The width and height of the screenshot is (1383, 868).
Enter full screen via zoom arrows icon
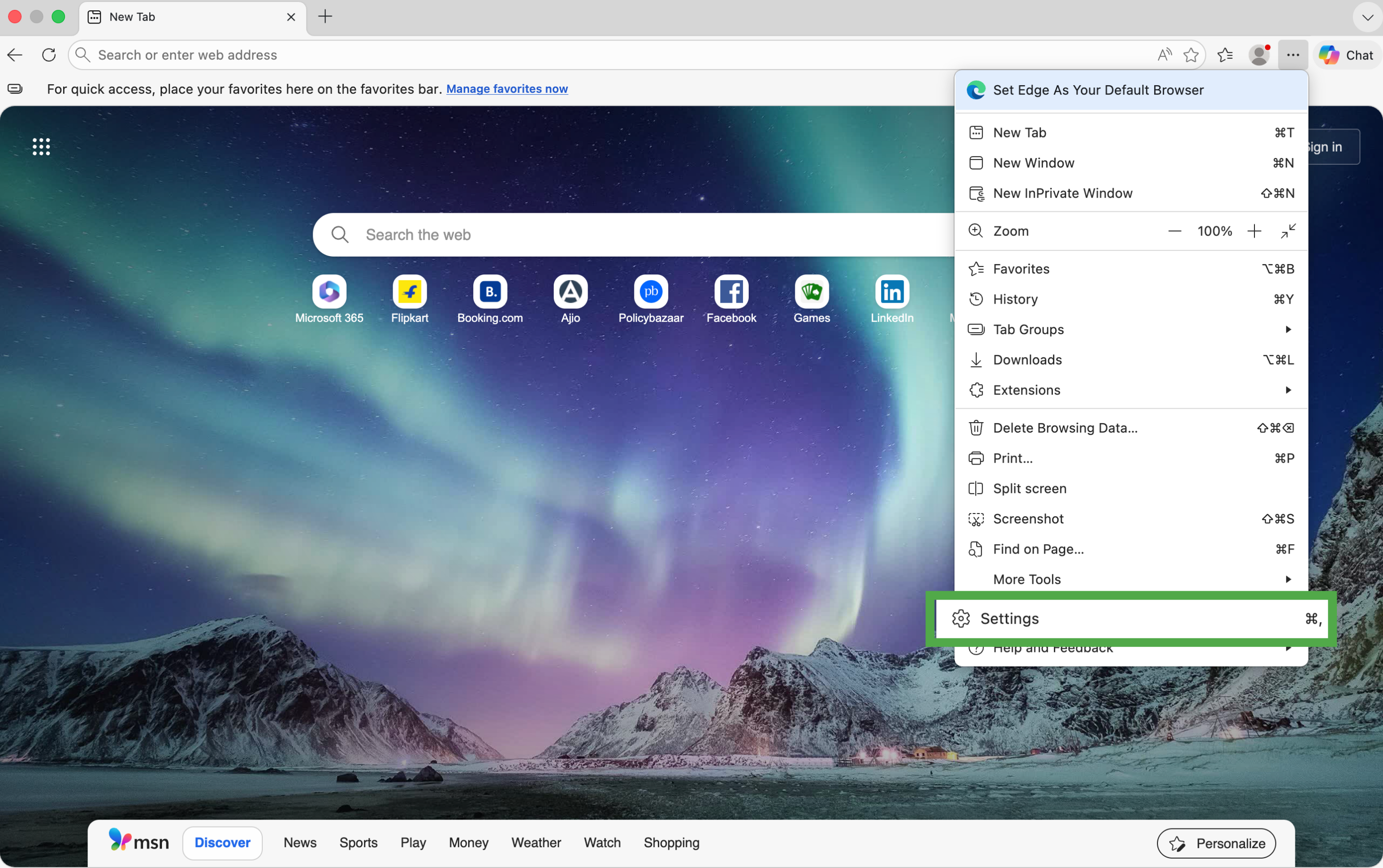[1288, 231]
